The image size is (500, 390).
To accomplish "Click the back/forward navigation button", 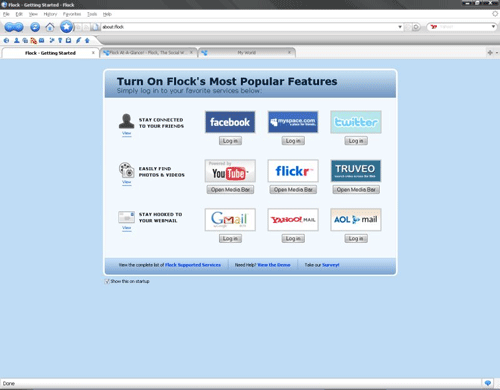I will [14, 27].
